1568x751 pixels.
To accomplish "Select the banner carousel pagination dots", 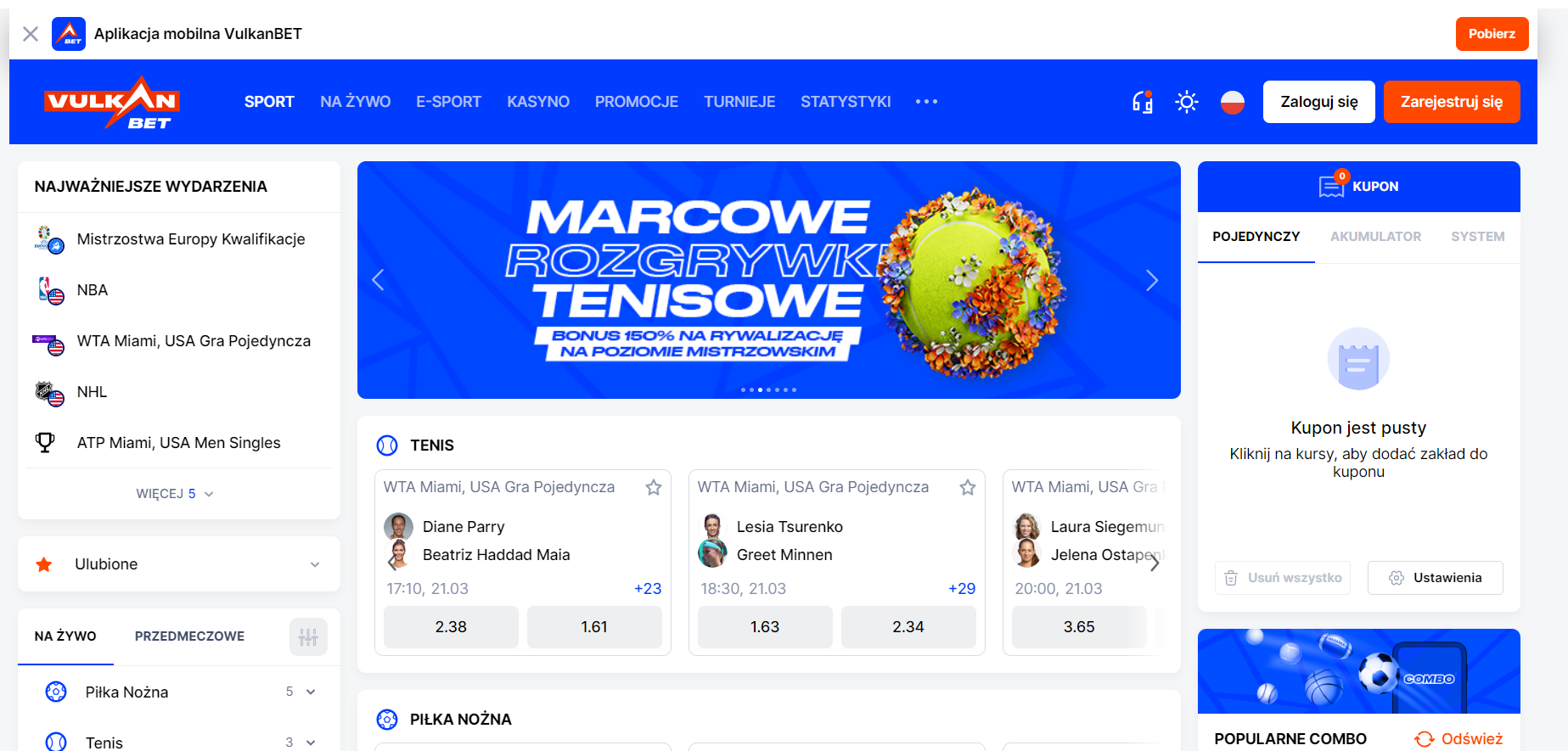I will click(768, 390).
